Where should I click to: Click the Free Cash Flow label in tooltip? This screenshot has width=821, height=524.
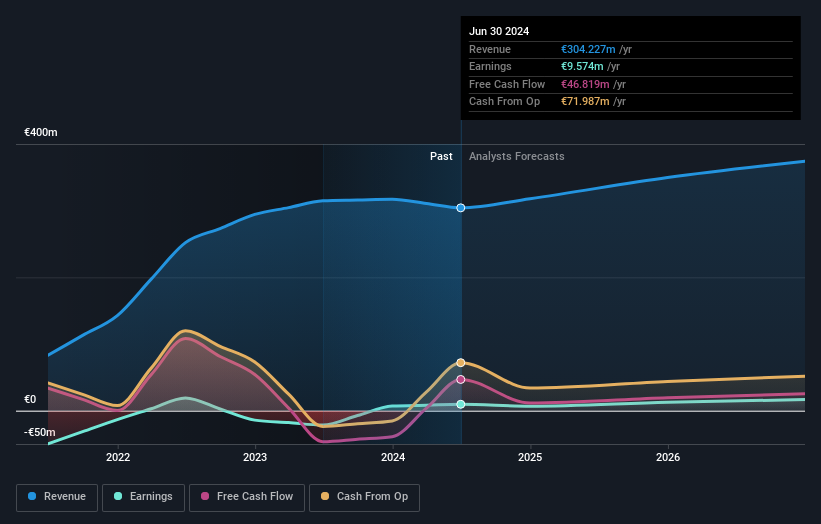pos(507,84)
